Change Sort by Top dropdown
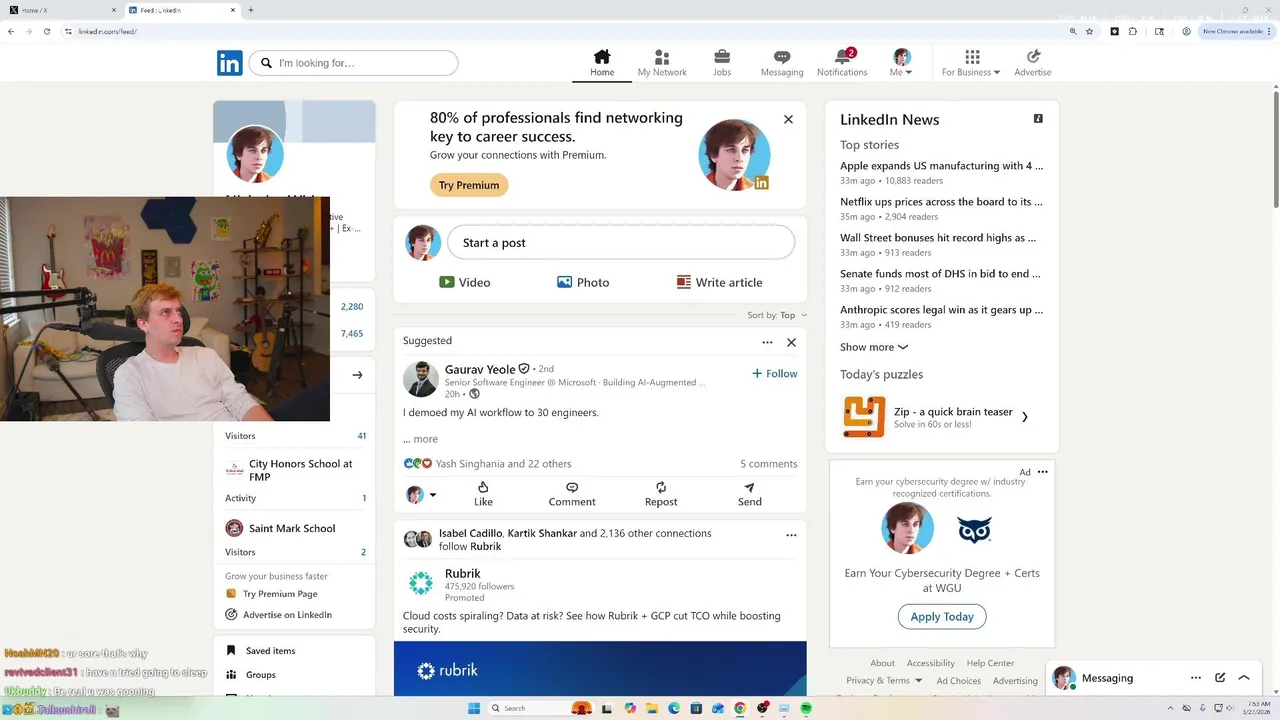Image resolution: width=1280 pixels, height=720 pixels. pos(777,315)
